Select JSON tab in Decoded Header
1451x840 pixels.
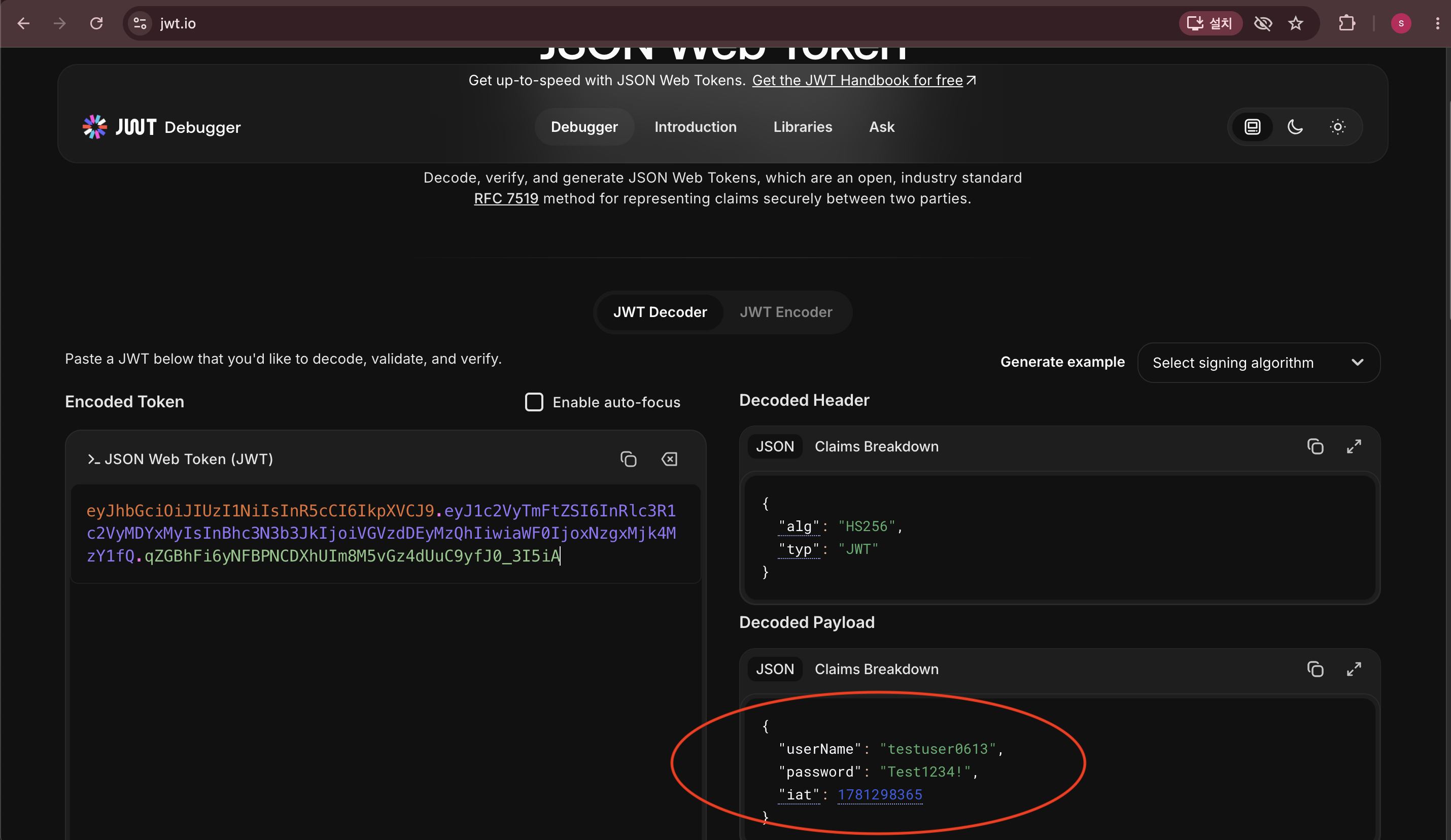tap(775, 446)
